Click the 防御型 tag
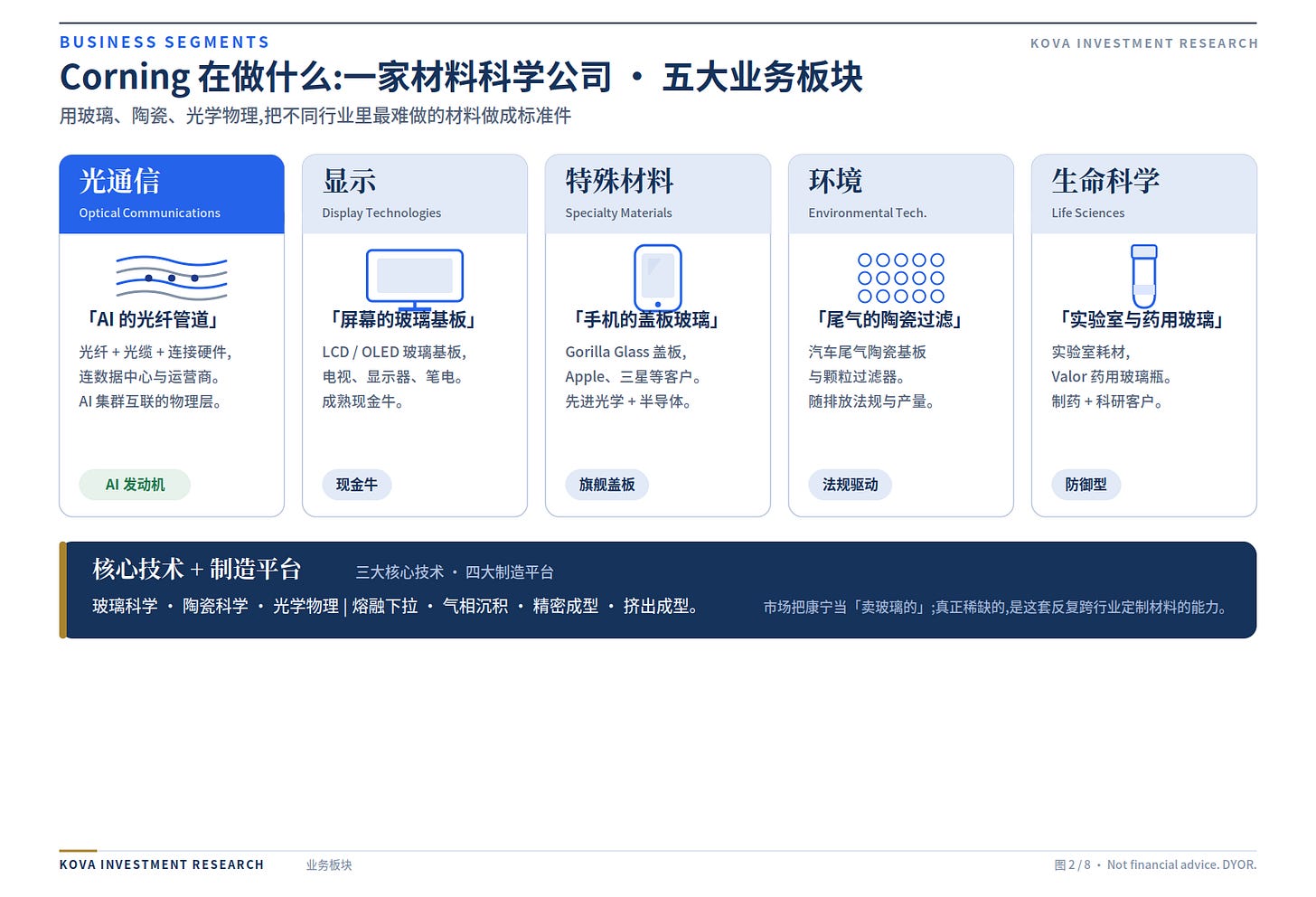The height and width of the screenshot is (897, 1316). (1086, 485)
